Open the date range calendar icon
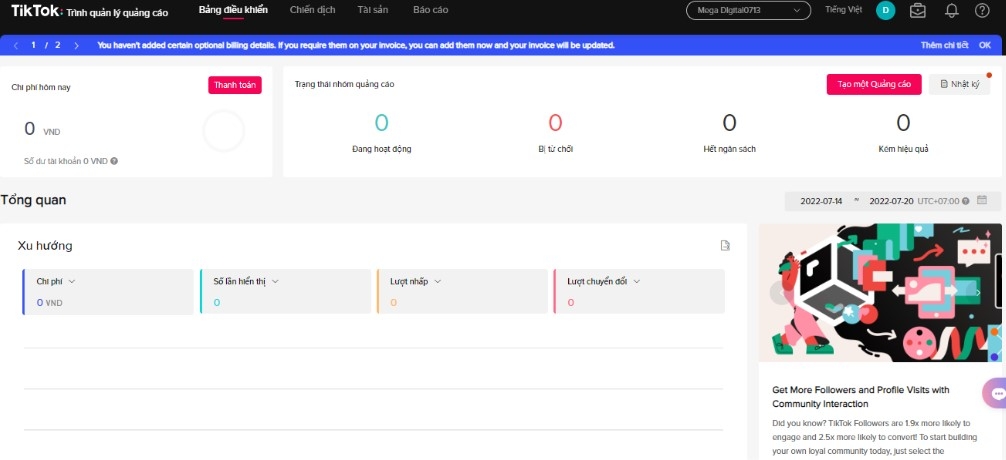 click(x=982, y=200)
